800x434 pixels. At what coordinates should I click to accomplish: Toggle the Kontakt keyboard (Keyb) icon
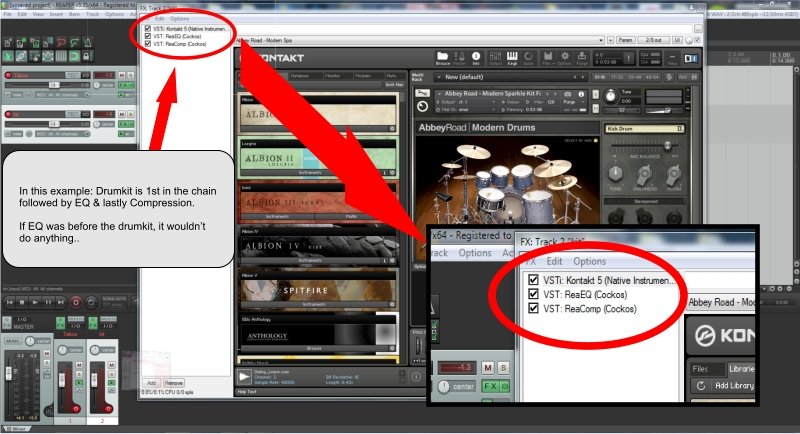pyautogui.click(x=513, y=57)
